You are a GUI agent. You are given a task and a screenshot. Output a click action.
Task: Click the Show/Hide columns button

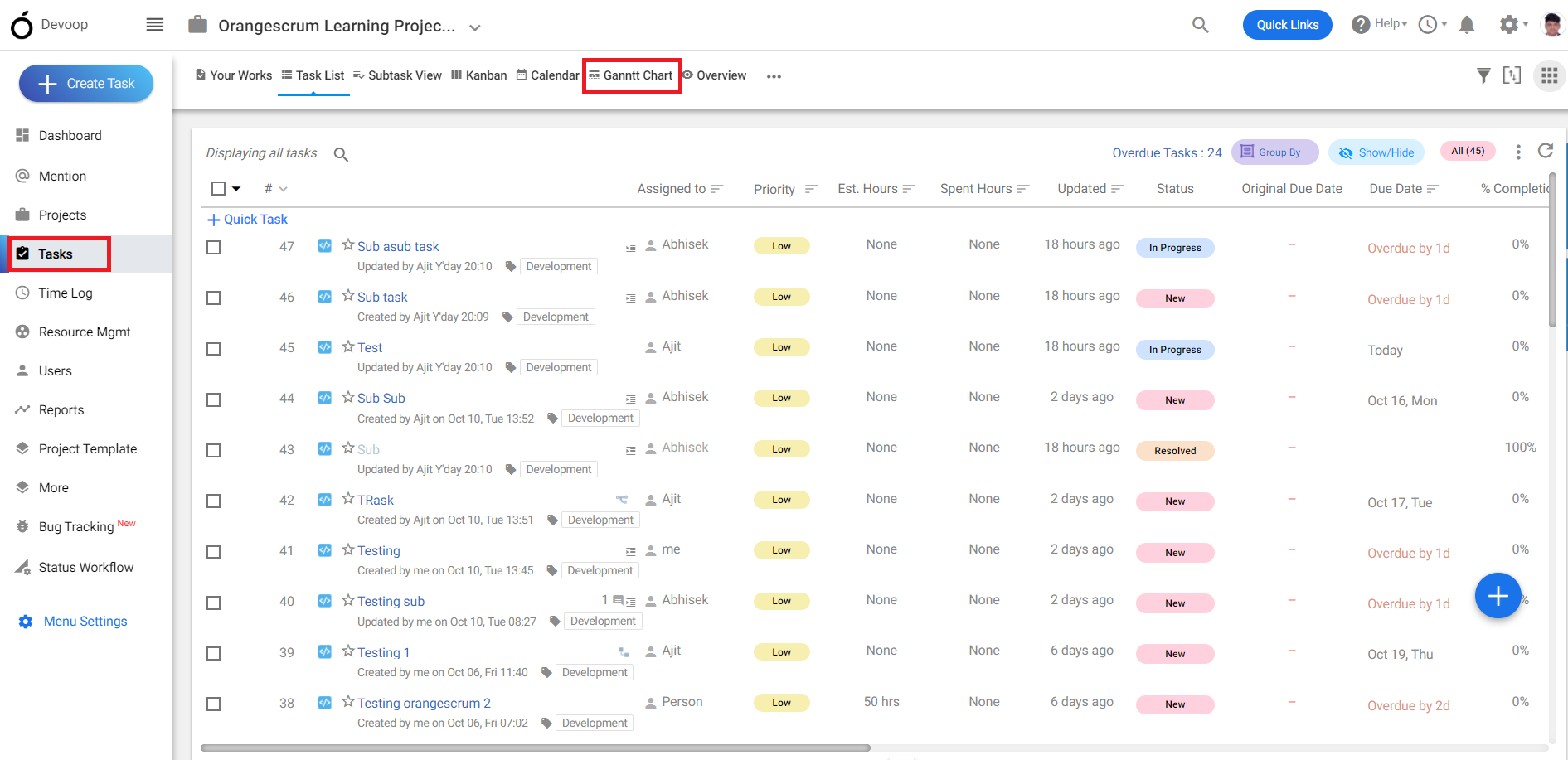(1376, 152)
